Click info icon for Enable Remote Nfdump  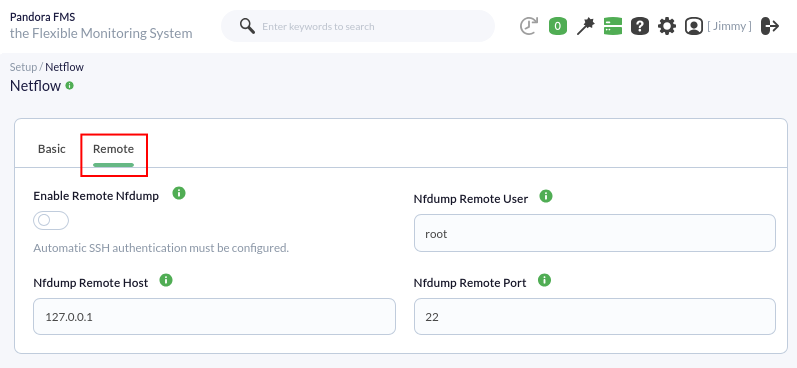click(x=179, y=193)
